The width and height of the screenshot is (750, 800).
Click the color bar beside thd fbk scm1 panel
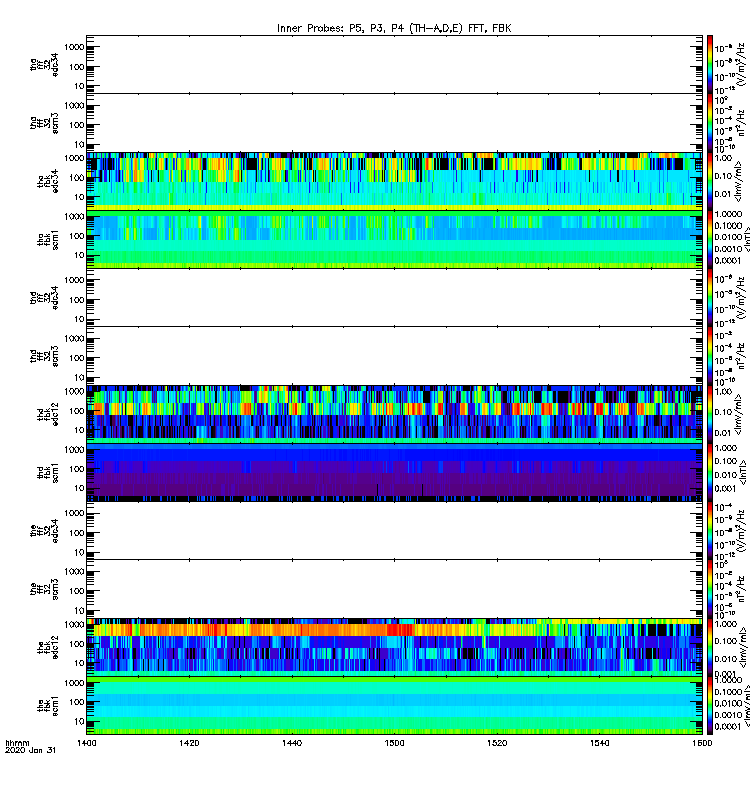coord(710,472)
